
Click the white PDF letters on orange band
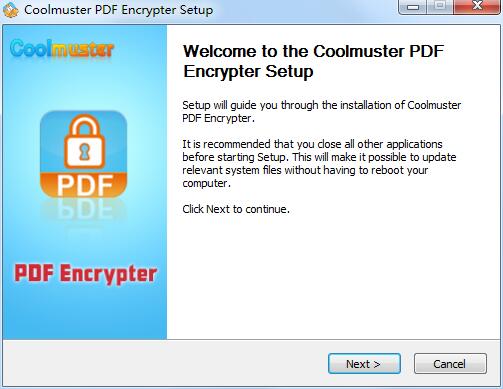click(85, 185)
